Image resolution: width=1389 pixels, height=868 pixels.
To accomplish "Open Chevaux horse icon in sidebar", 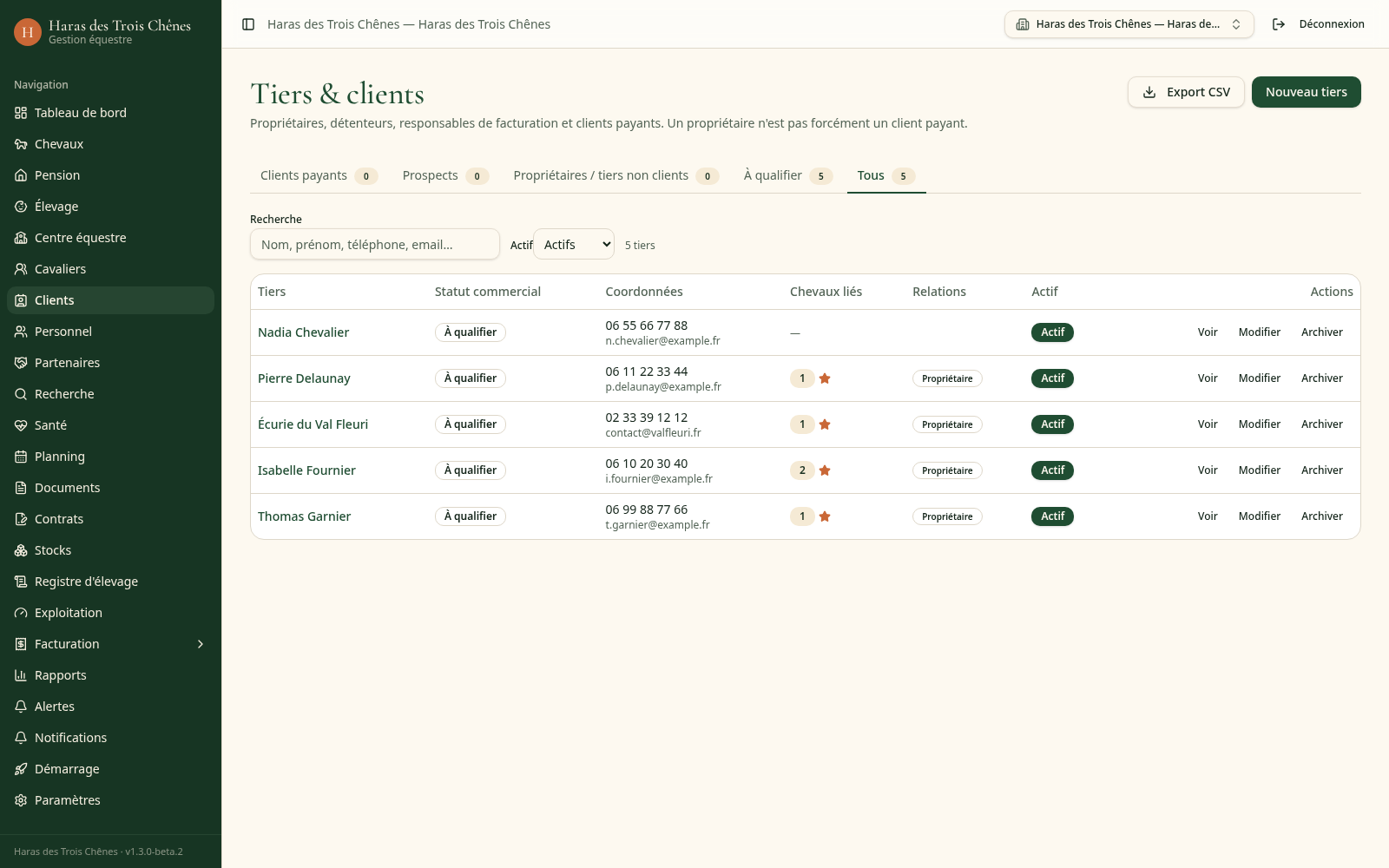I will point(21,144).
